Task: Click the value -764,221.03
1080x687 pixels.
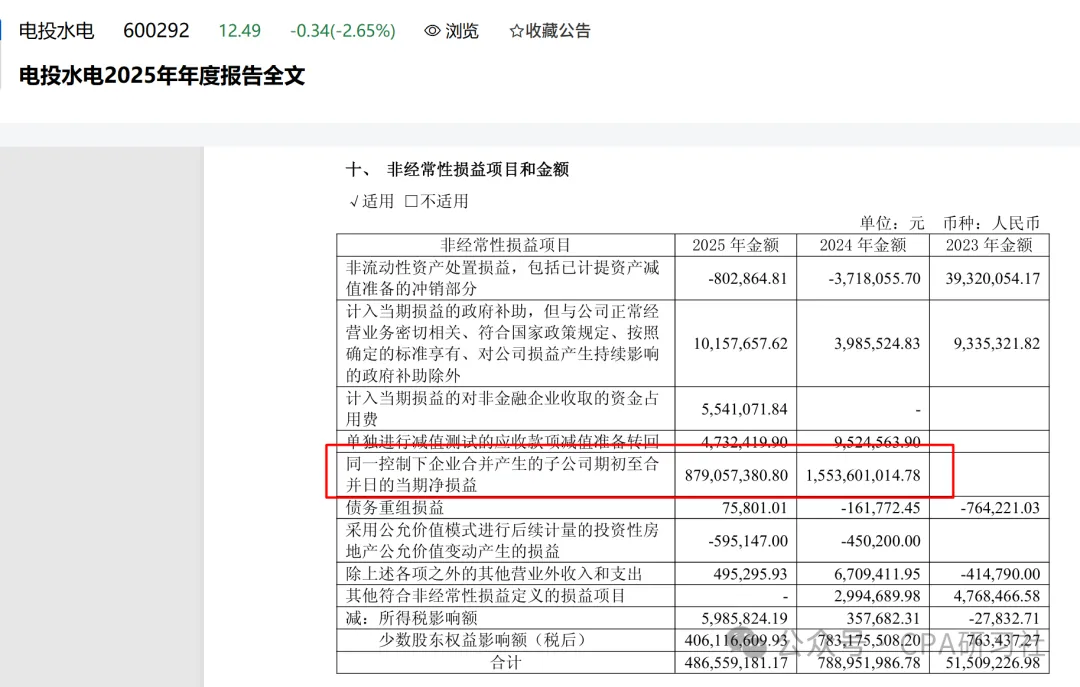Action: [x=1000, y=508]
